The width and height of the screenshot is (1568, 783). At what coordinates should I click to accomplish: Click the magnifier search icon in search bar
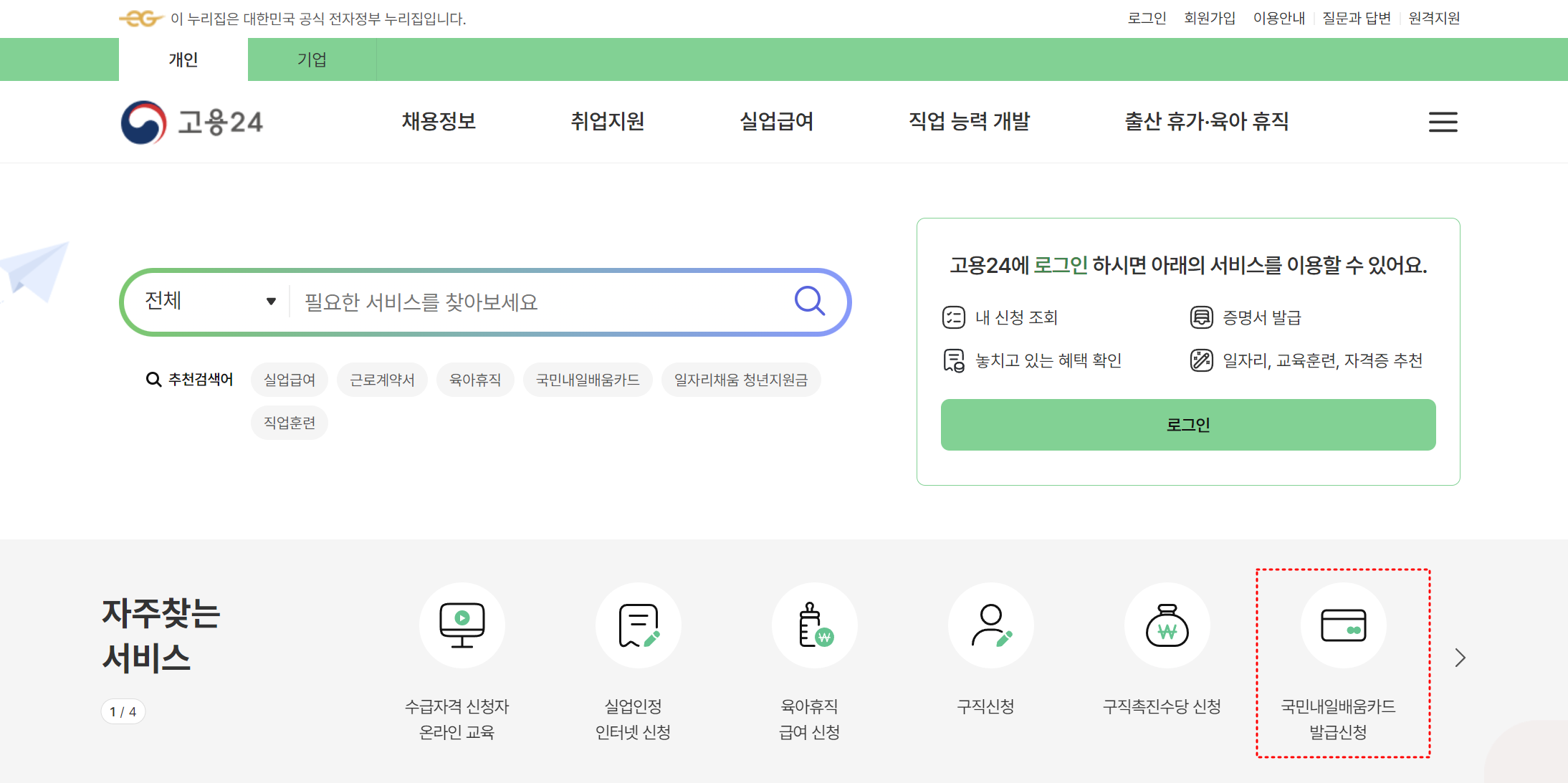809,302
